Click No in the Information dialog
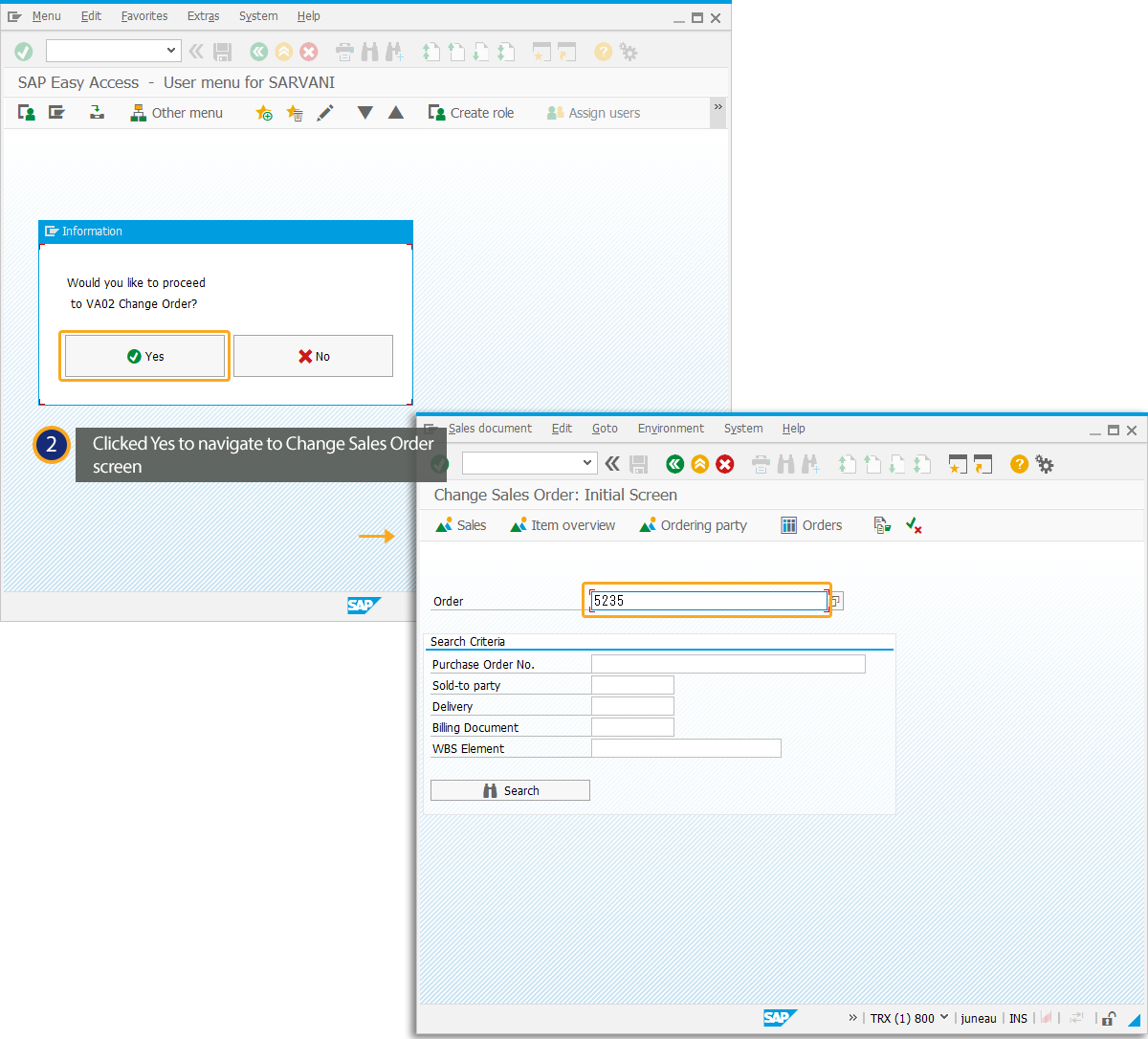This screenshot has height=1039, width=1148. click(x=313, y=356)
